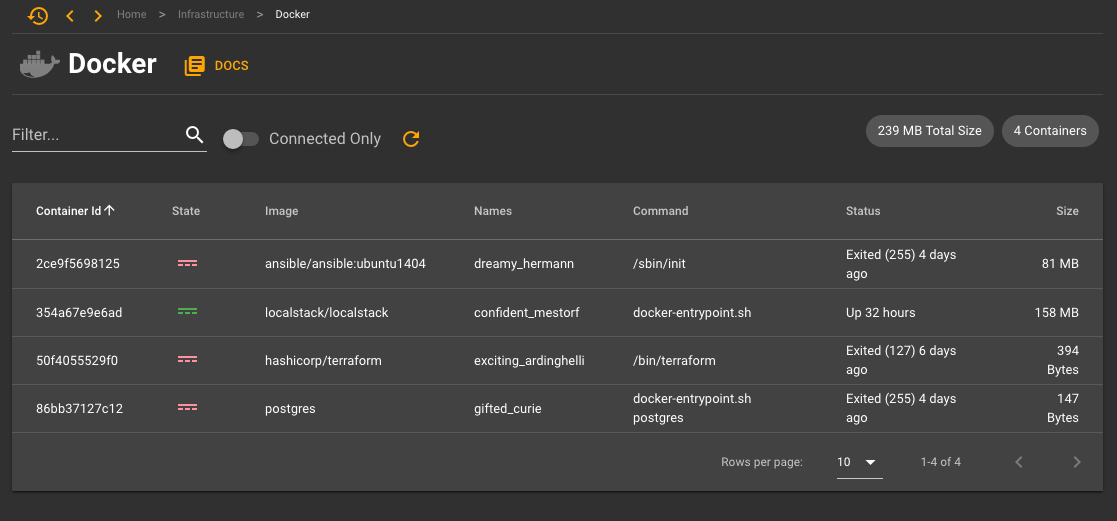Click image hashicorp/terraform
The height and width of the screenshot is (521, 1117).
click(x=323, y=361)
